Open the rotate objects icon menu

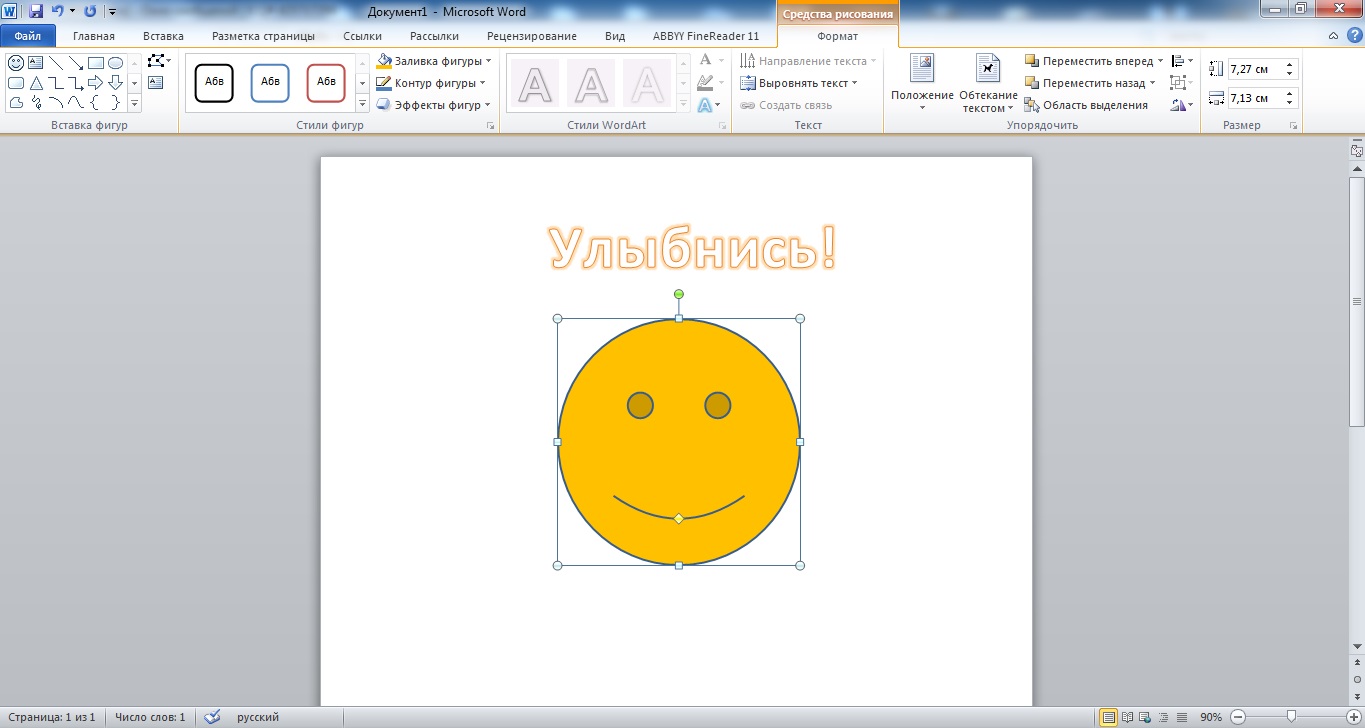click(1181, 105)
